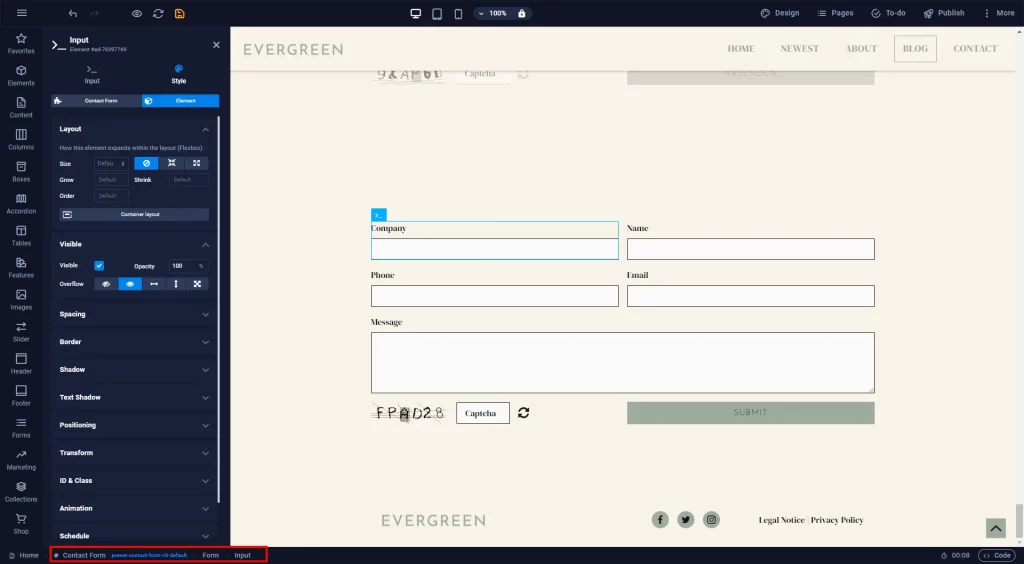Viewport: 1024px width, 564px height.
Task: Click the SUBMIT form button
Action: point(750,413)
